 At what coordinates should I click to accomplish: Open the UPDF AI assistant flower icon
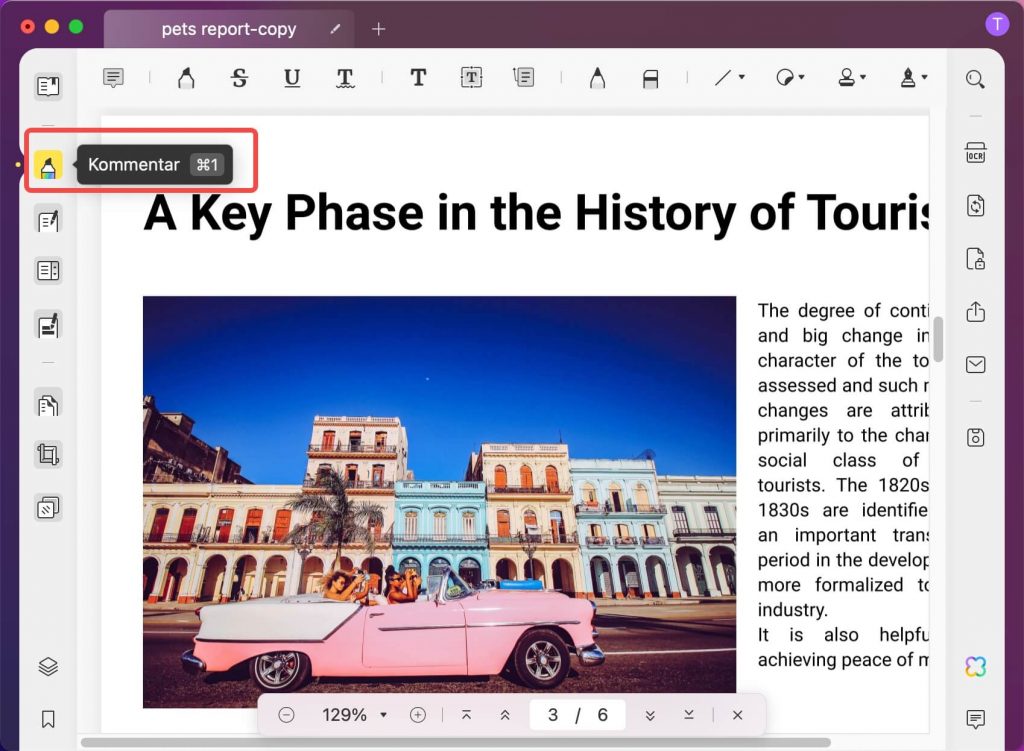coord(975,667)
